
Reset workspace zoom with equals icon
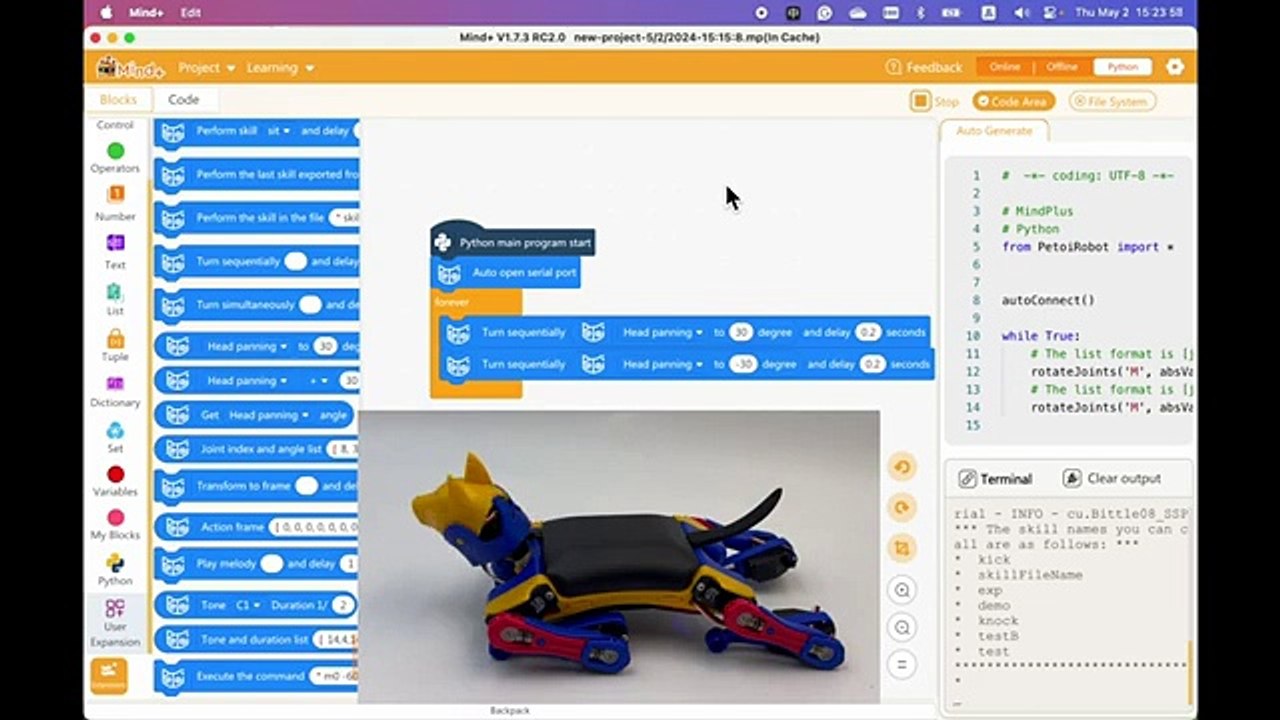(x=902, y=664)
